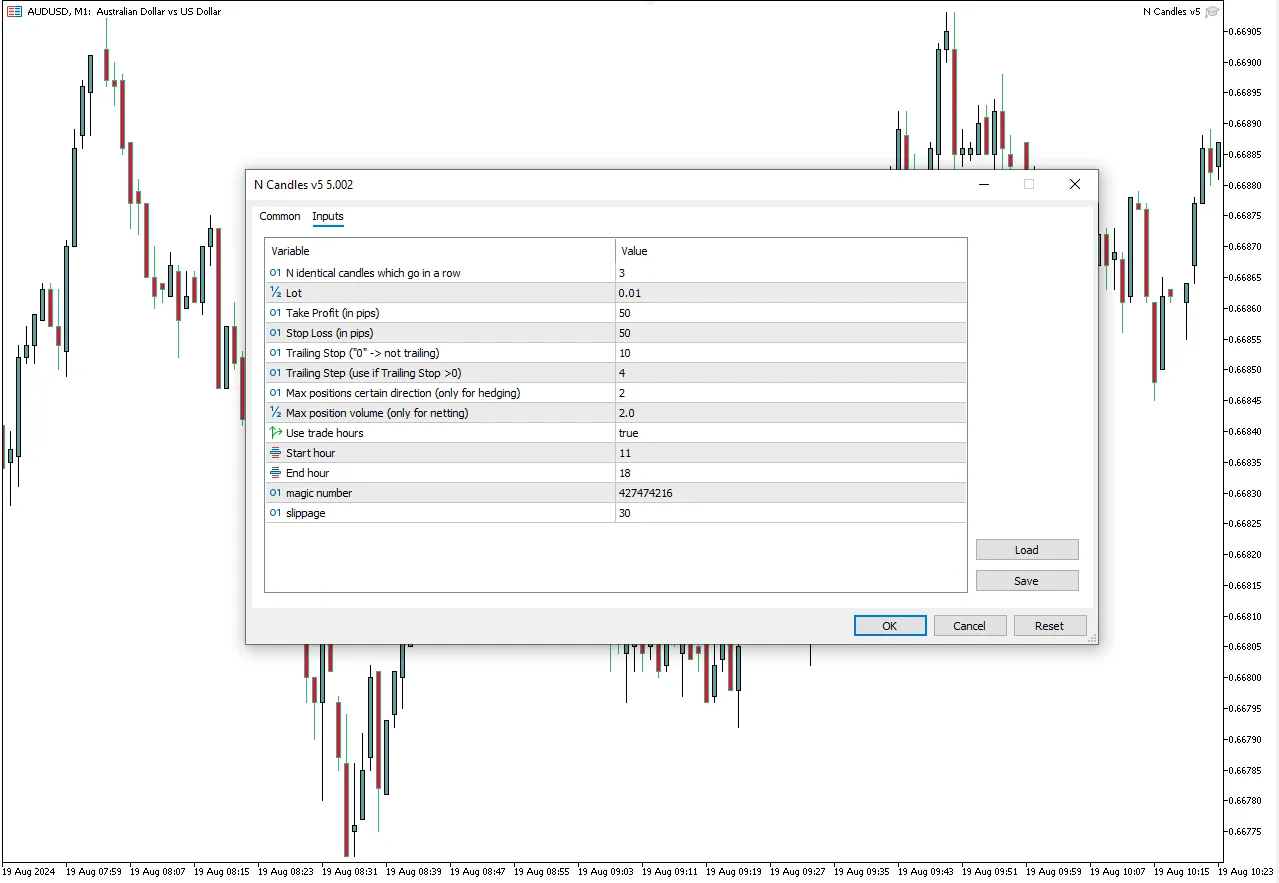1279x883 pixels.
Task: Click the N Candles v5 expert hat icon
Action: 1212,12
